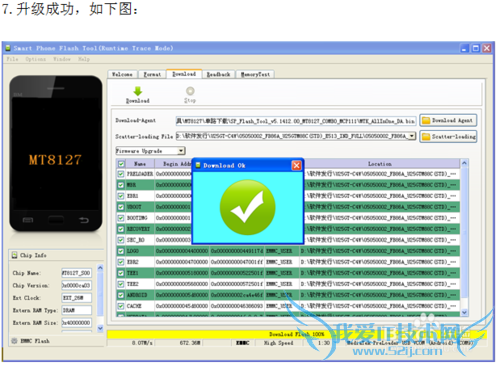The height and width of the screenshot is (366, 500).
Task: Click the Ext Clock value field
Action: click(x=76, y=298)
